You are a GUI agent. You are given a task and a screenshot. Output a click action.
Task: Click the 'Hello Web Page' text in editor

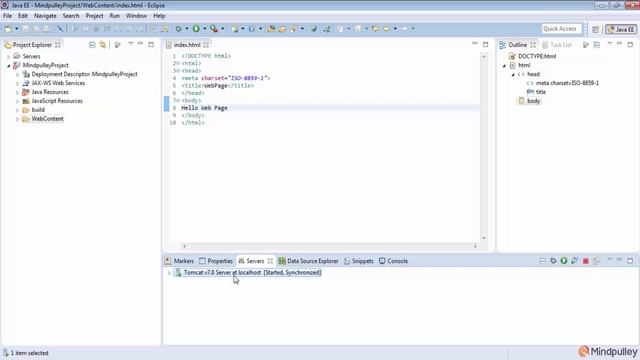(x=204, y=108)
